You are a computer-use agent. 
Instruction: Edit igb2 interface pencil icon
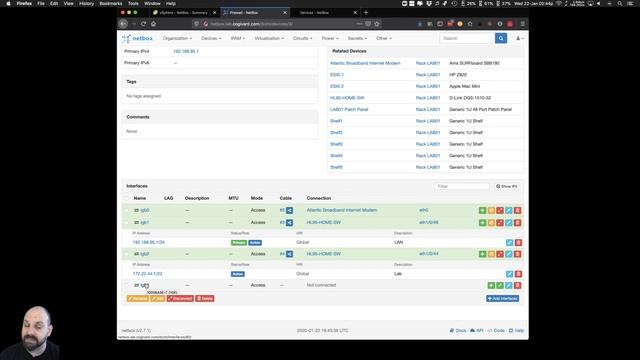509,254
